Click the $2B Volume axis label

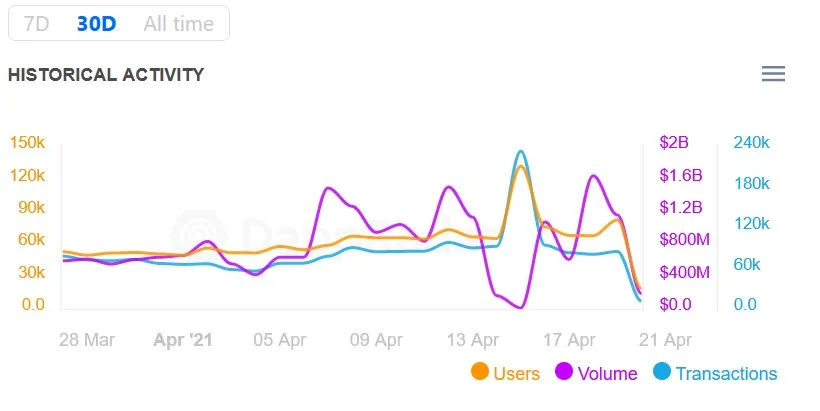point(674,143)
